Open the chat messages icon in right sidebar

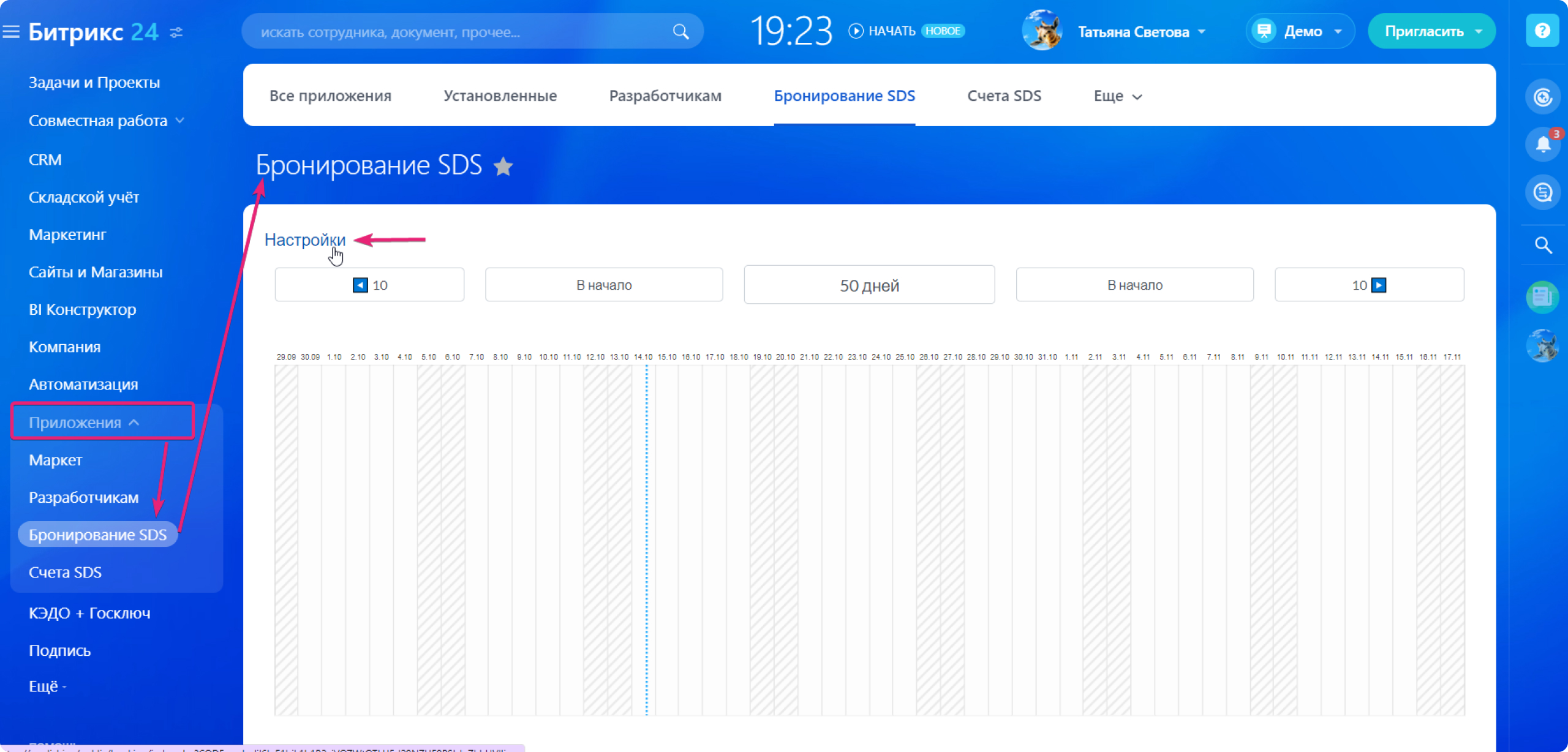click(1542, 193)
